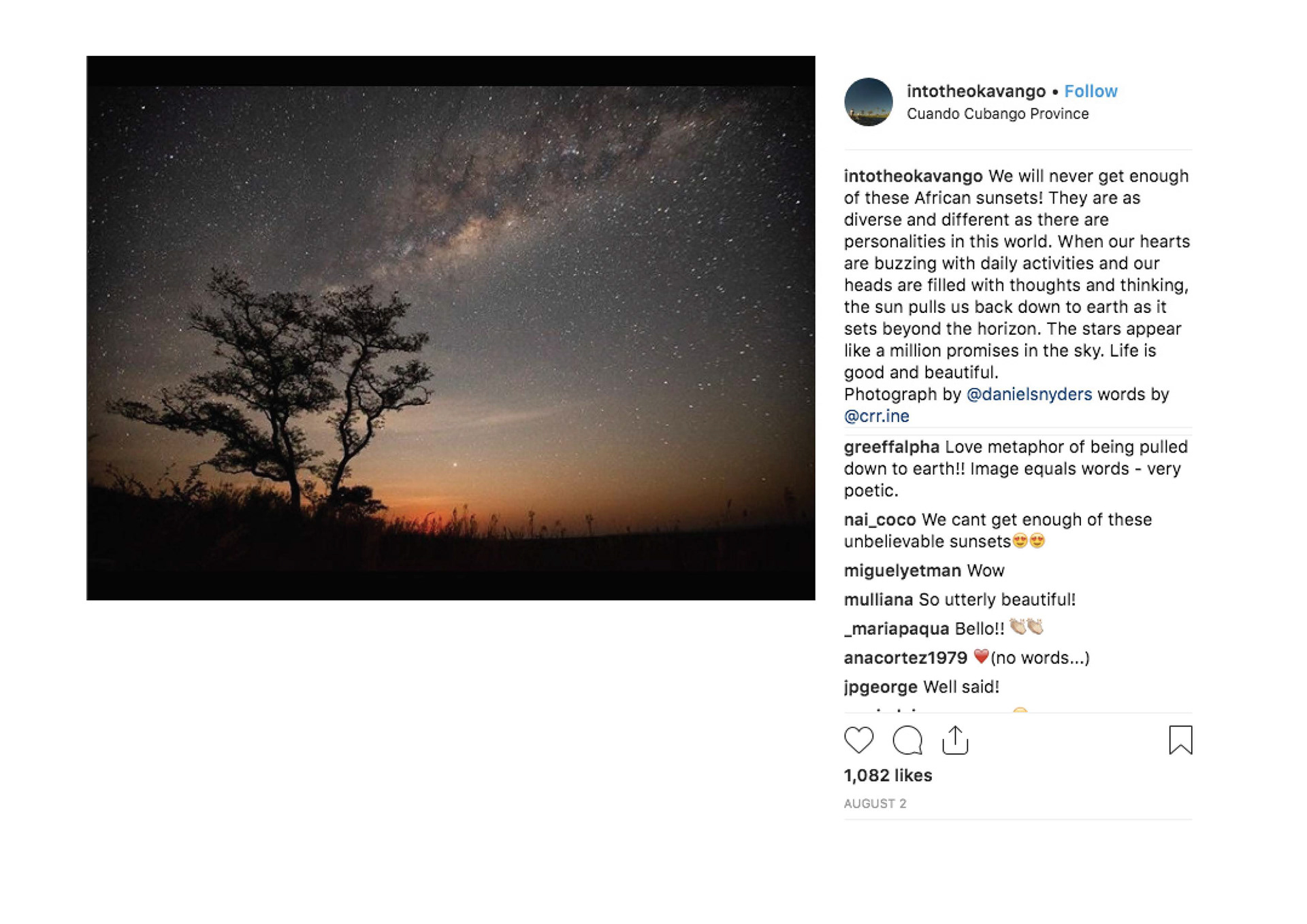View the miguelyetman commenter profile
Viewport: 1307px width, 924px height.
pyautogui.click(x=902, y=571)
